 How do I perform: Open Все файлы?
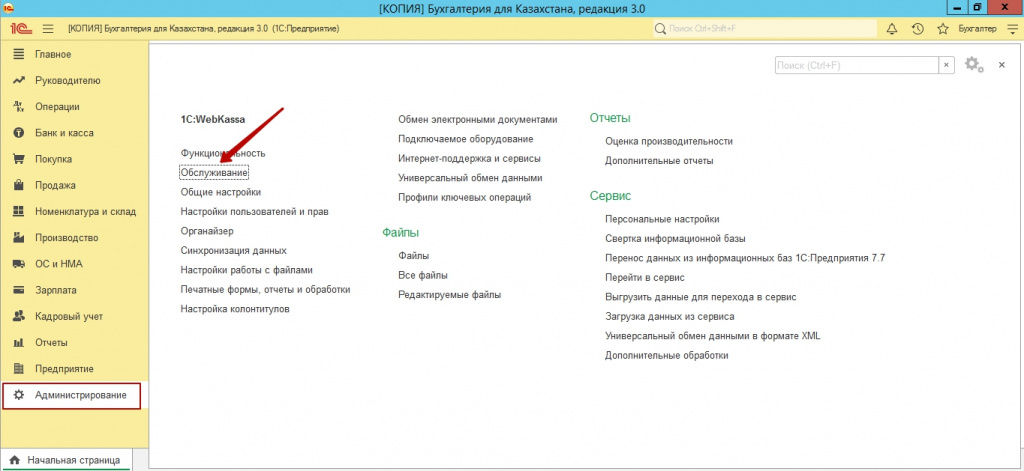click(x=423, y=275)
